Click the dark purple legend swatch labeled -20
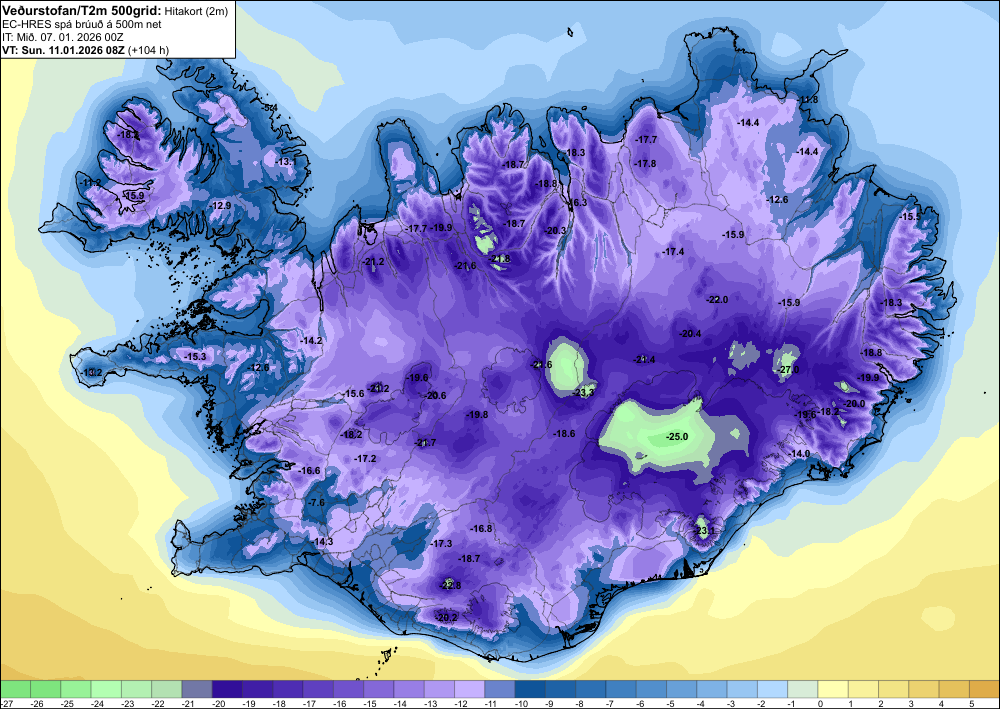Screen dimensions: 1000x709 click(227, 689)
